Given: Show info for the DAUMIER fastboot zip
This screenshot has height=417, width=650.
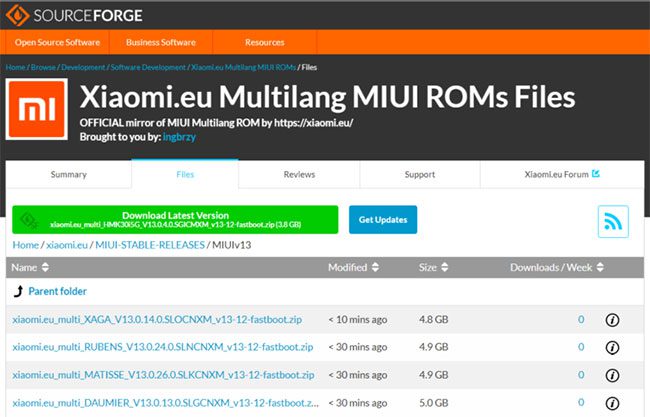Looking at the screenshot, I should pos(612,403).
